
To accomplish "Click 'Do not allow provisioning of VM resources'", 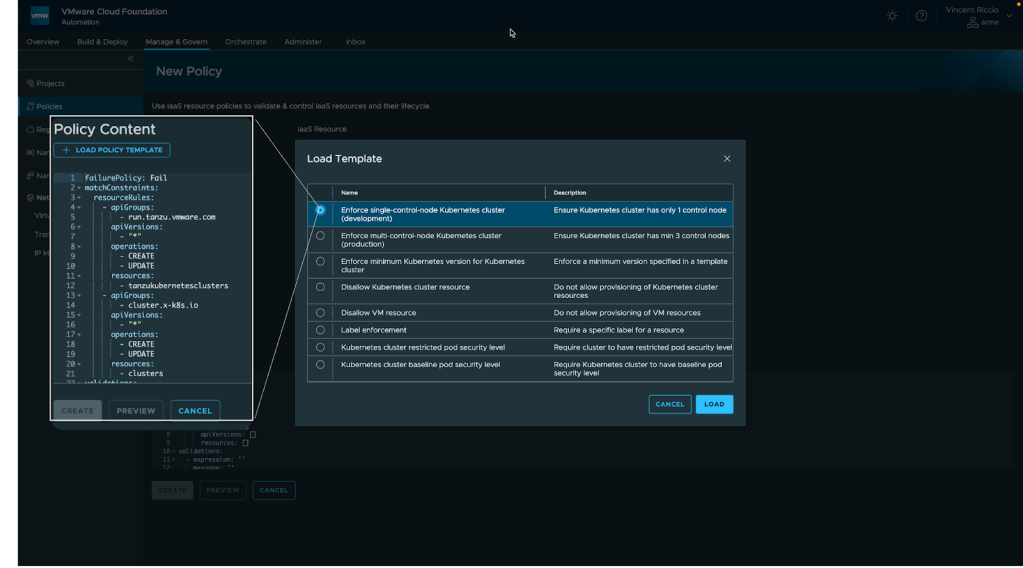I will tap(627, 312).
